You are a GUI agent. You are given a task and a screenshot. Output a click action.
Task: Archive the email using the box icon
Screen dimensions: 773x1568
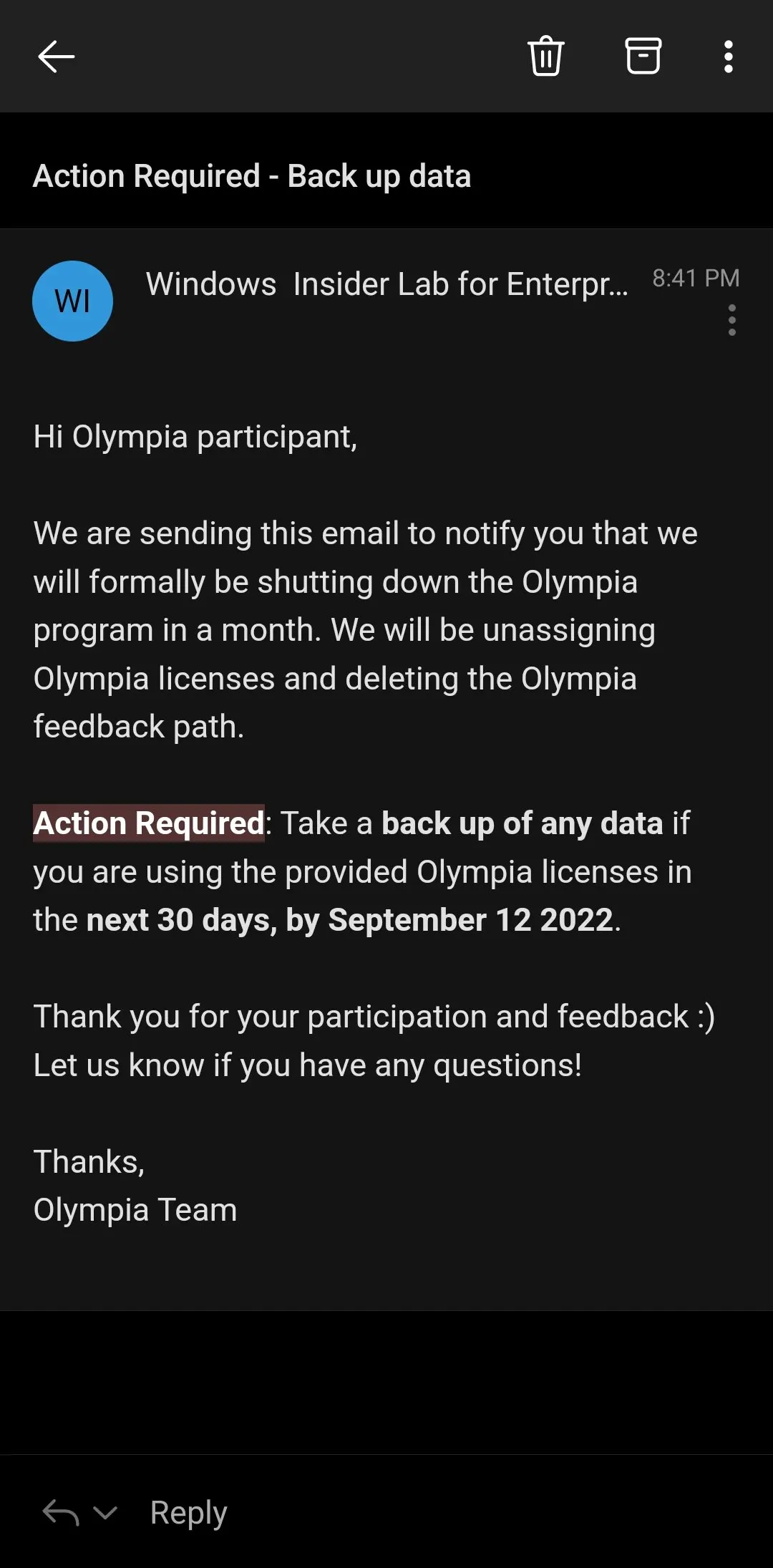tap(643, 56)
